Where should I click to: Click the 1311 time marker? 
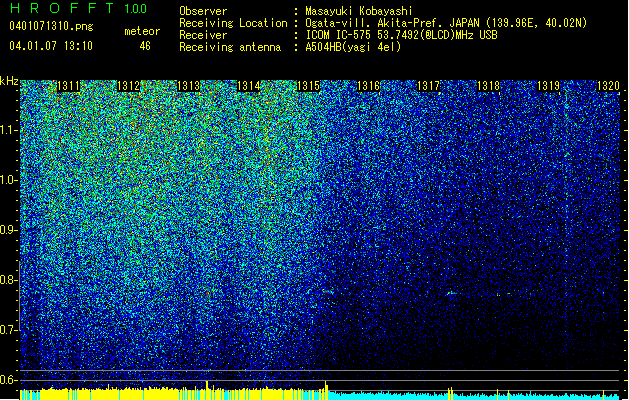[x=69, y=86]
